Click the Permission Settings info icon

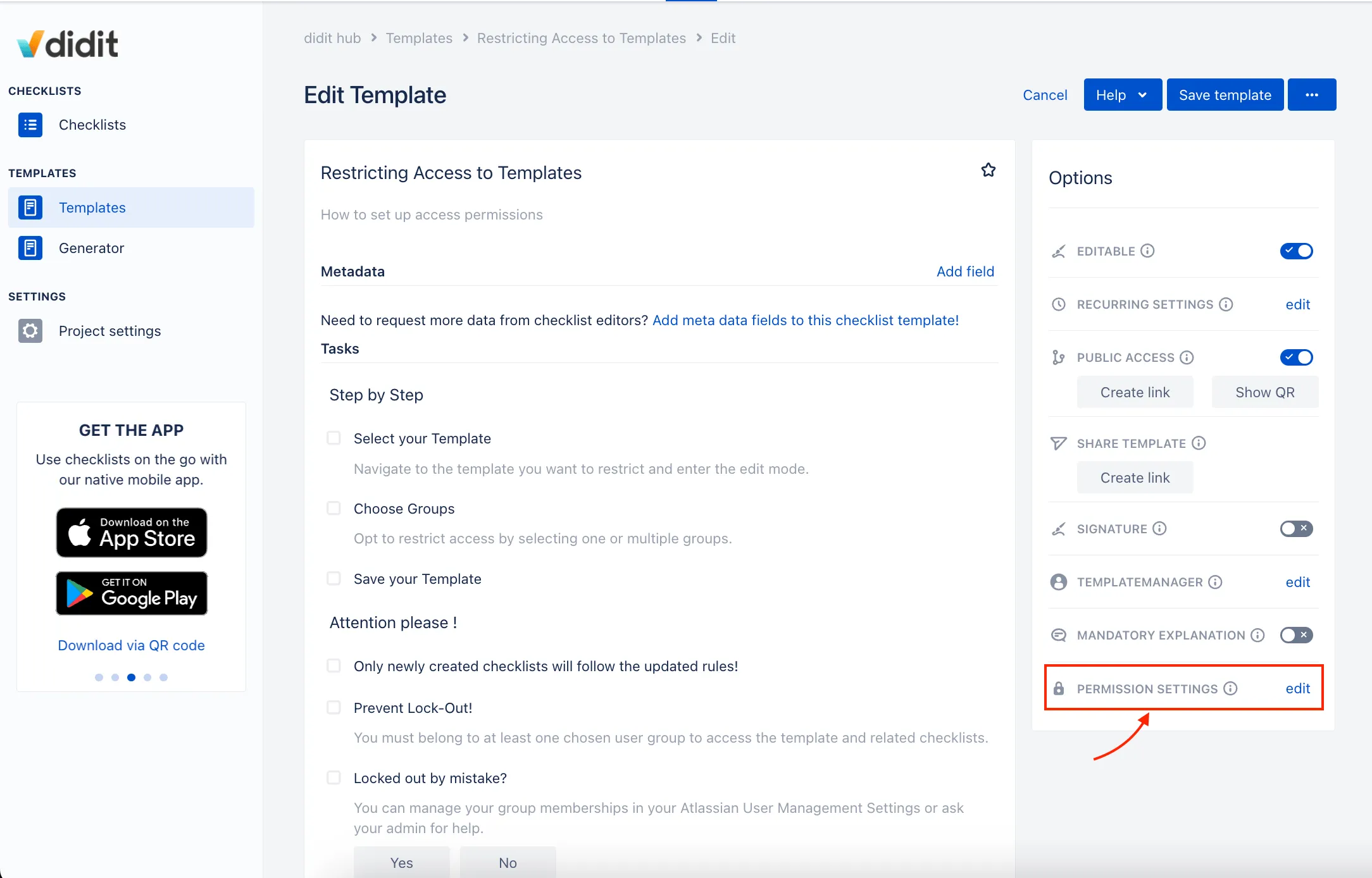1231,688
